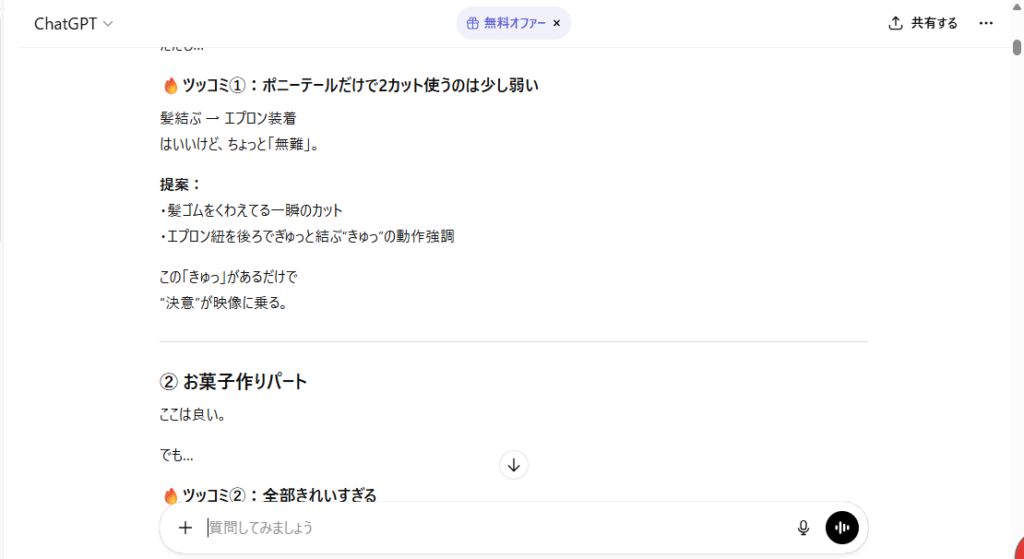1024x559 pixels.
Task: Open the three-dot more options menu
Action: pyautogui.click(x=986, y=23)
